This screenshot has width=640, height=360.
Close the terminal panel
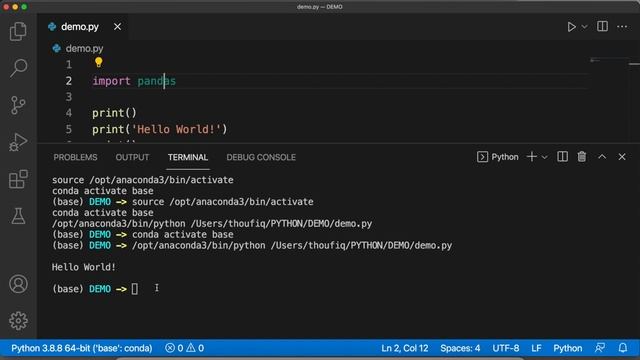[622, 157]
